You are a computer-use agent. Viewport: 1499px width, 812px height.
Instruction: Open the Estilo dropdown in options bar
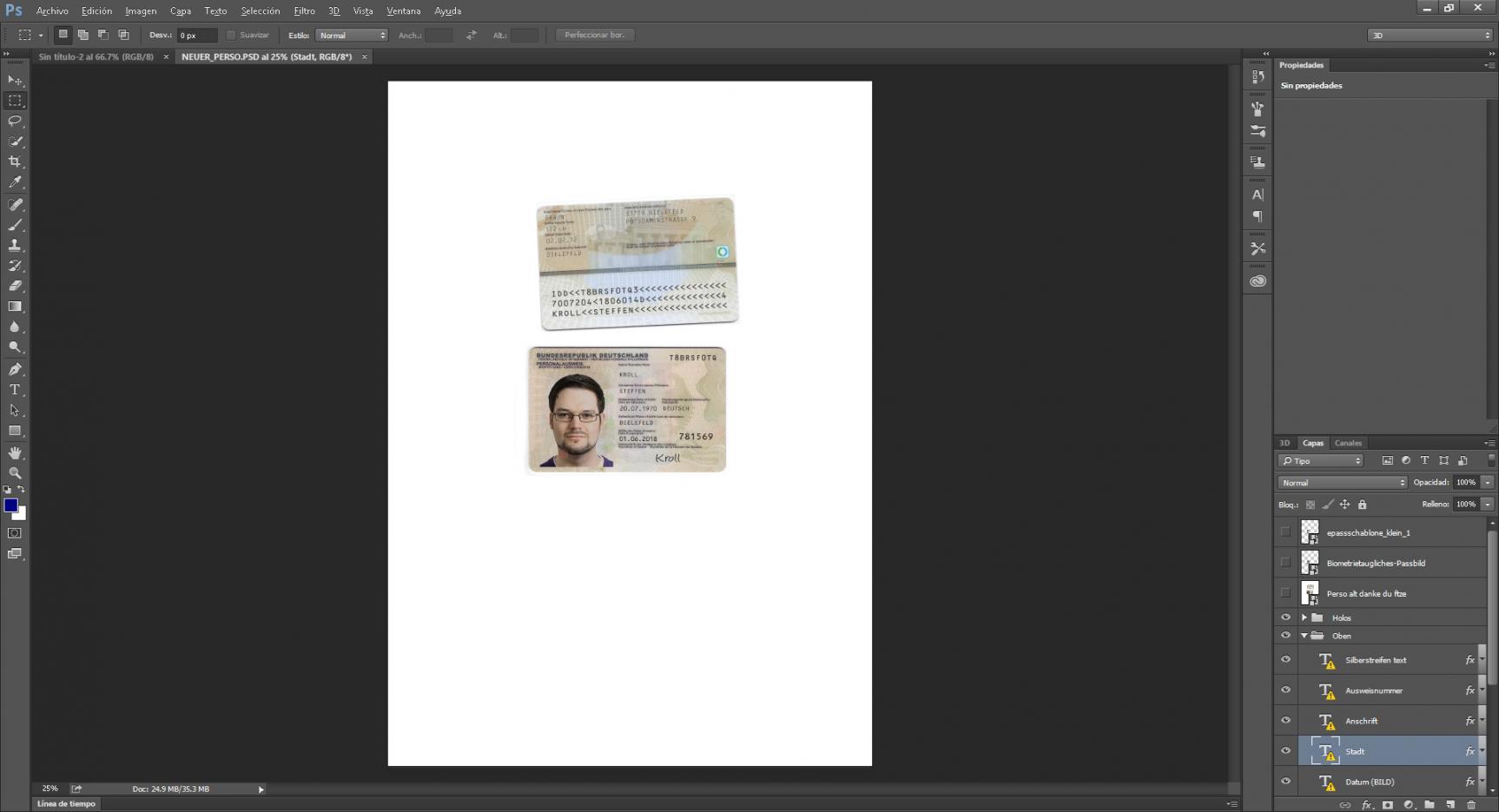pos(352,36)
